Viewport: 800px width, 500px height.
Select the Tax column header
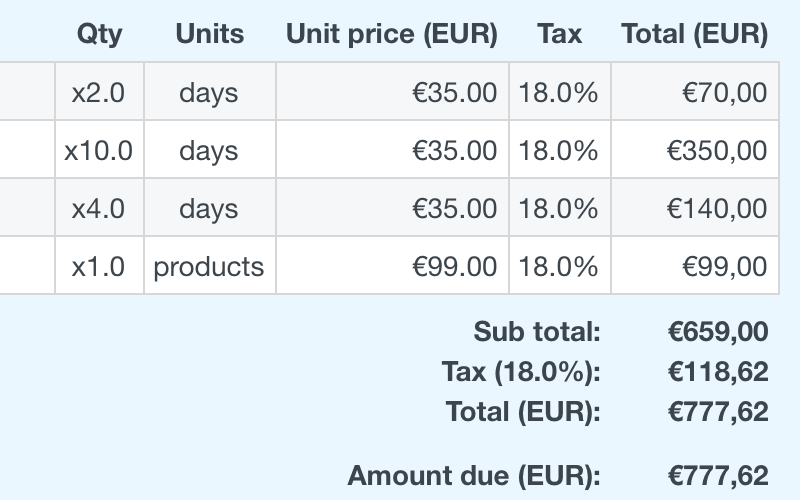pyautogui.click(x=559, y=34)
